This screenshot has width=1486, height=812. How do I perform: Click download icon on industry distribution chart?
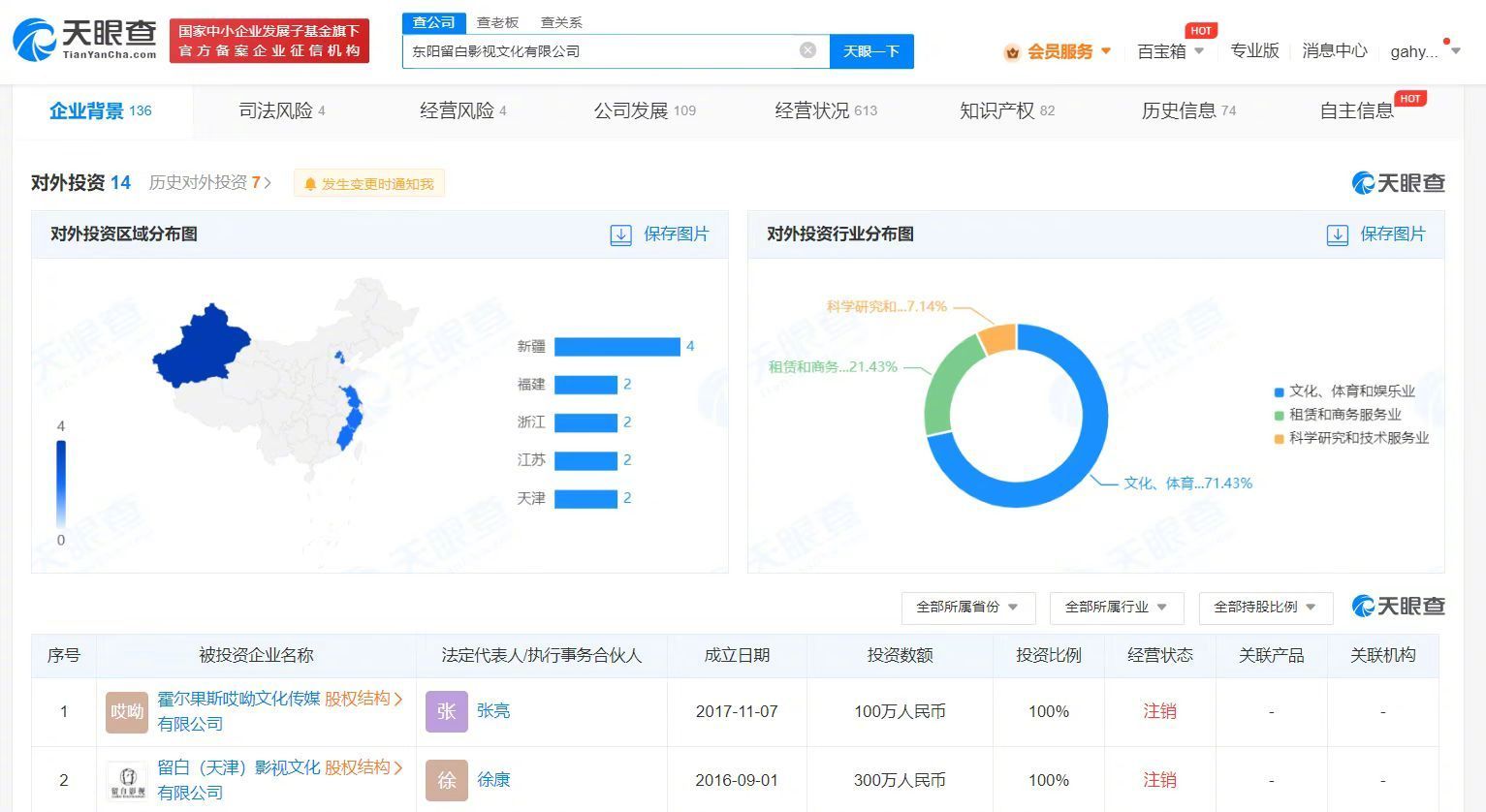[x=1337, y=234]
